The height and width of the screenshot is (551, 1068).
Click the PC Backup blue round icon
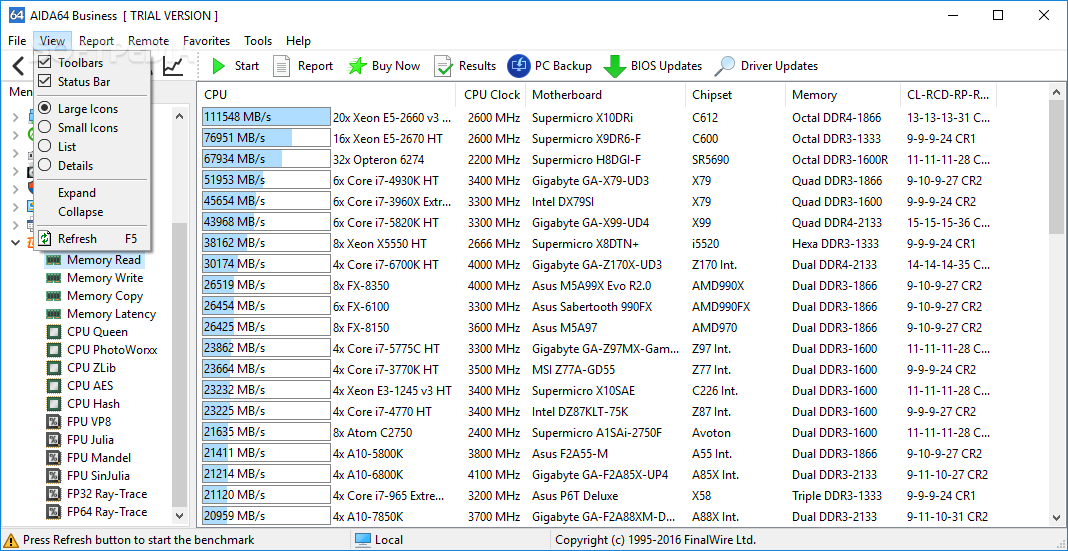pyautogui.click(x=519, y=66)
